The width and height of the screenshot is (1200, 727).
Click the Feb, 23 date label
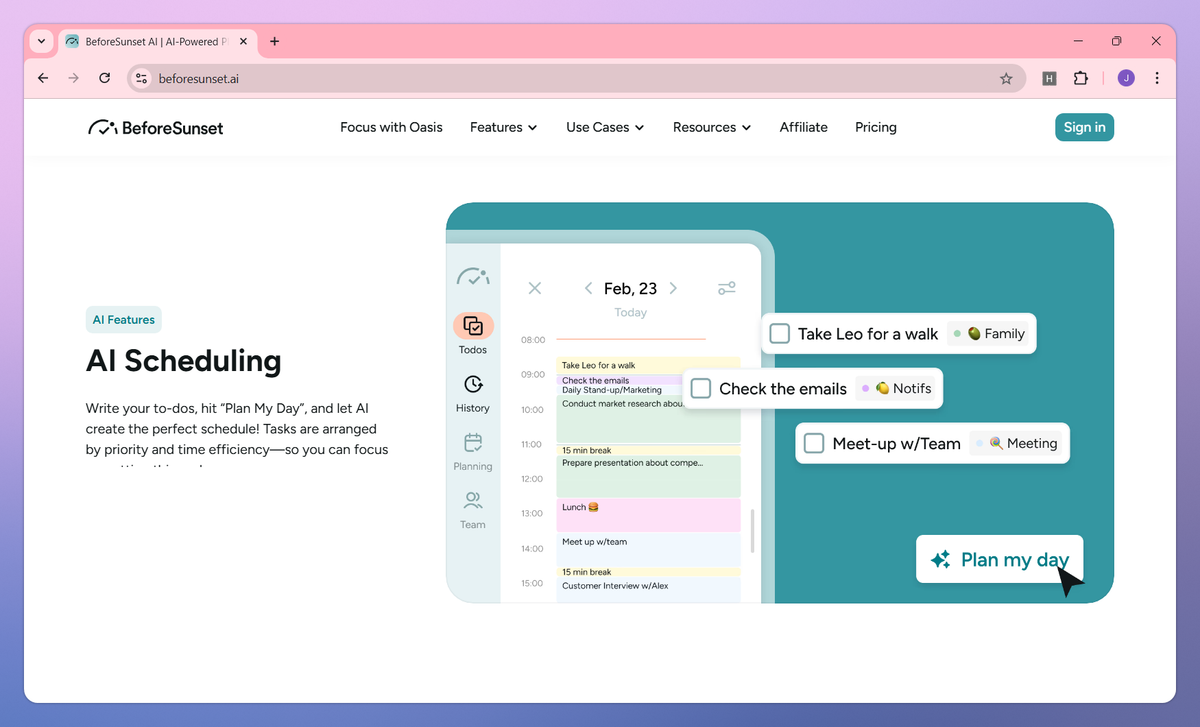coord(631,288)
